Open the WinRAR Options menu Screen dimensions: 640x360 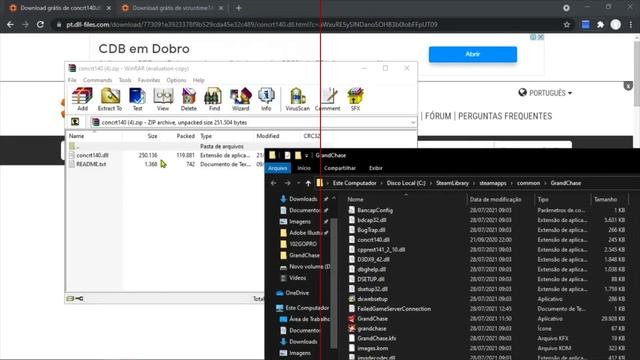coord(176,80)
